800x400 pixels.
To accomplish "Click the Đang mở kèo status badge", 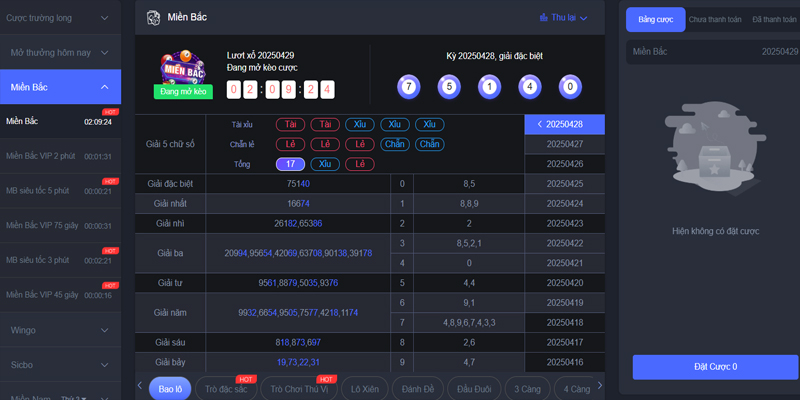I will tap(183, 91).
